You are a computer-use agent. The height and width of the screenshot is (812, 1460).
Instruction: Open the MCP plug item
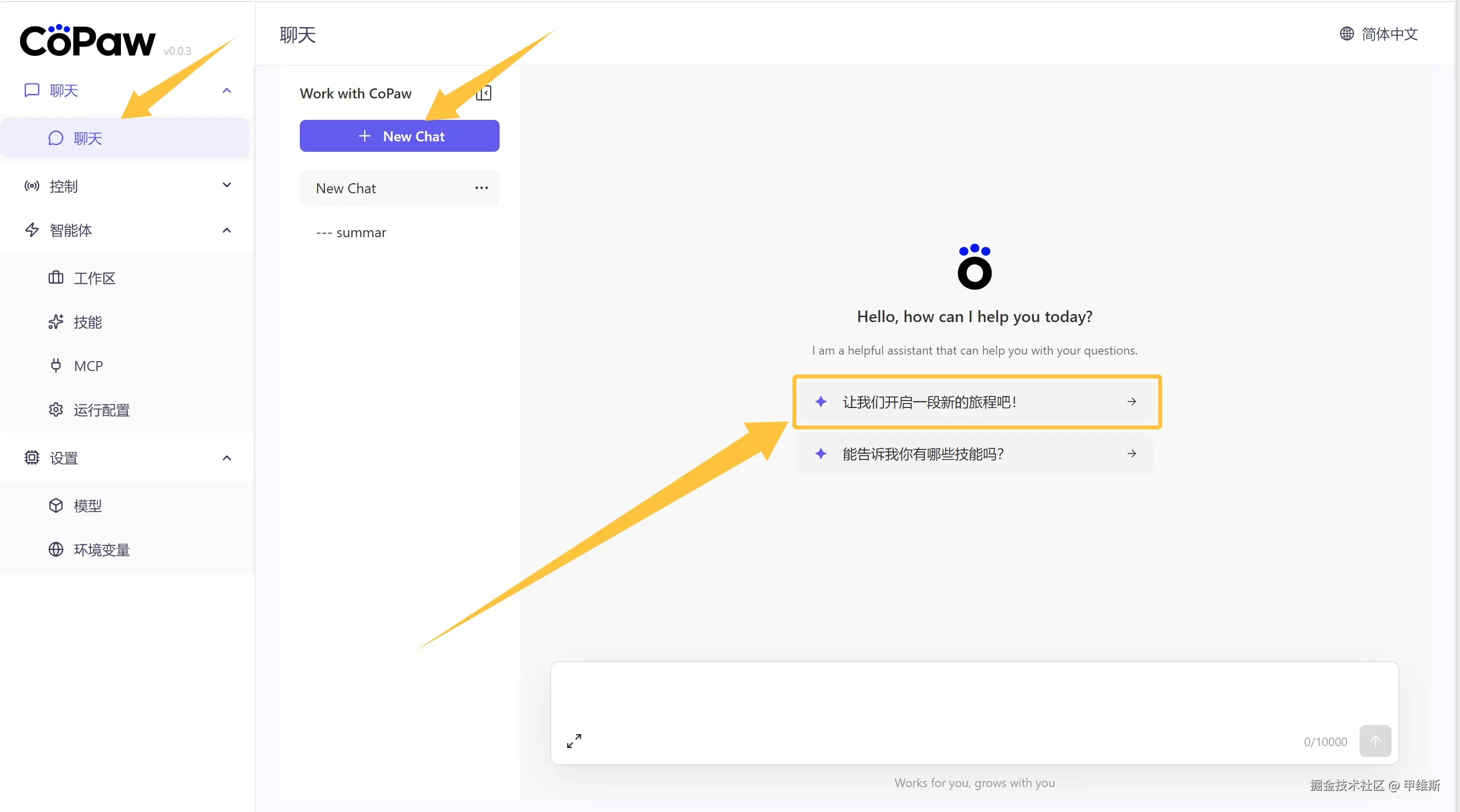88,366
